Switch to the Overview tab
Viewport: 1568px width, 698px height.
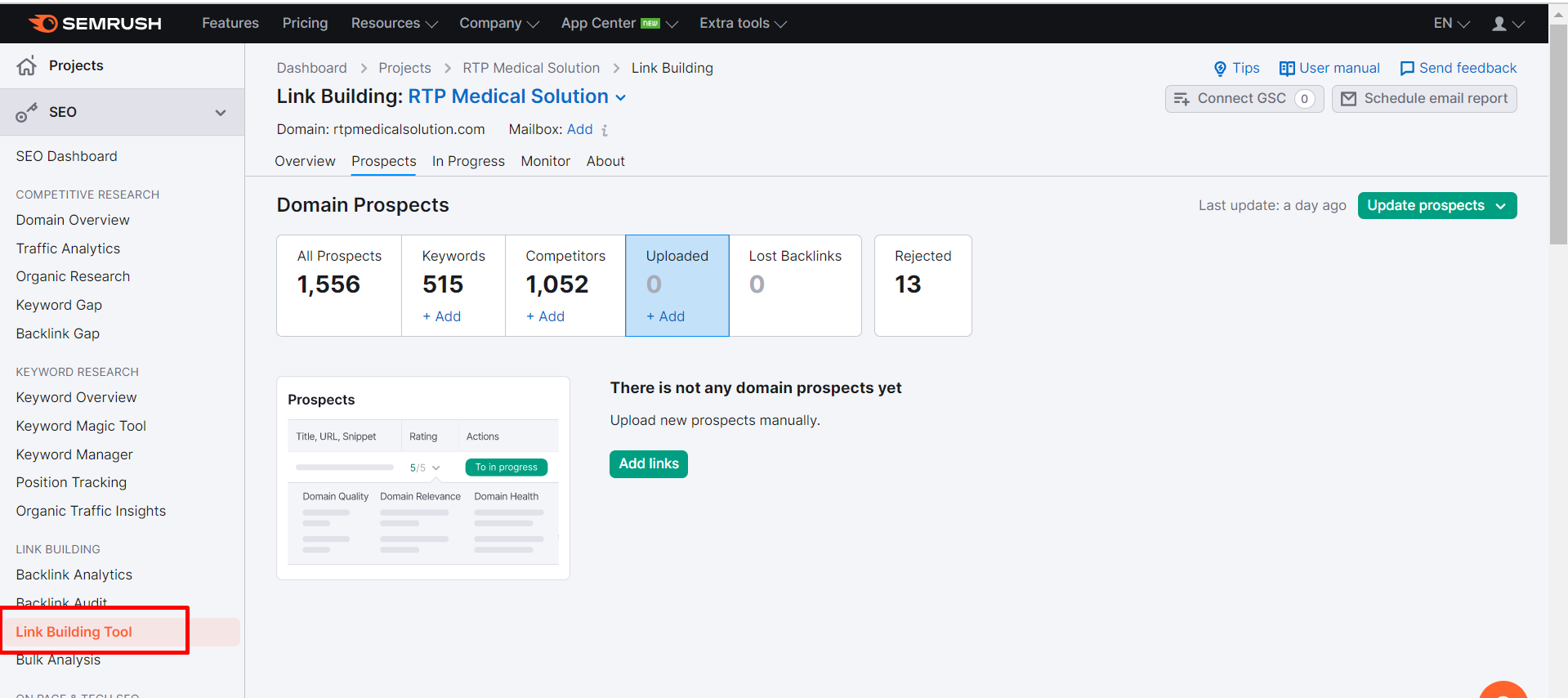coord(305,162)
